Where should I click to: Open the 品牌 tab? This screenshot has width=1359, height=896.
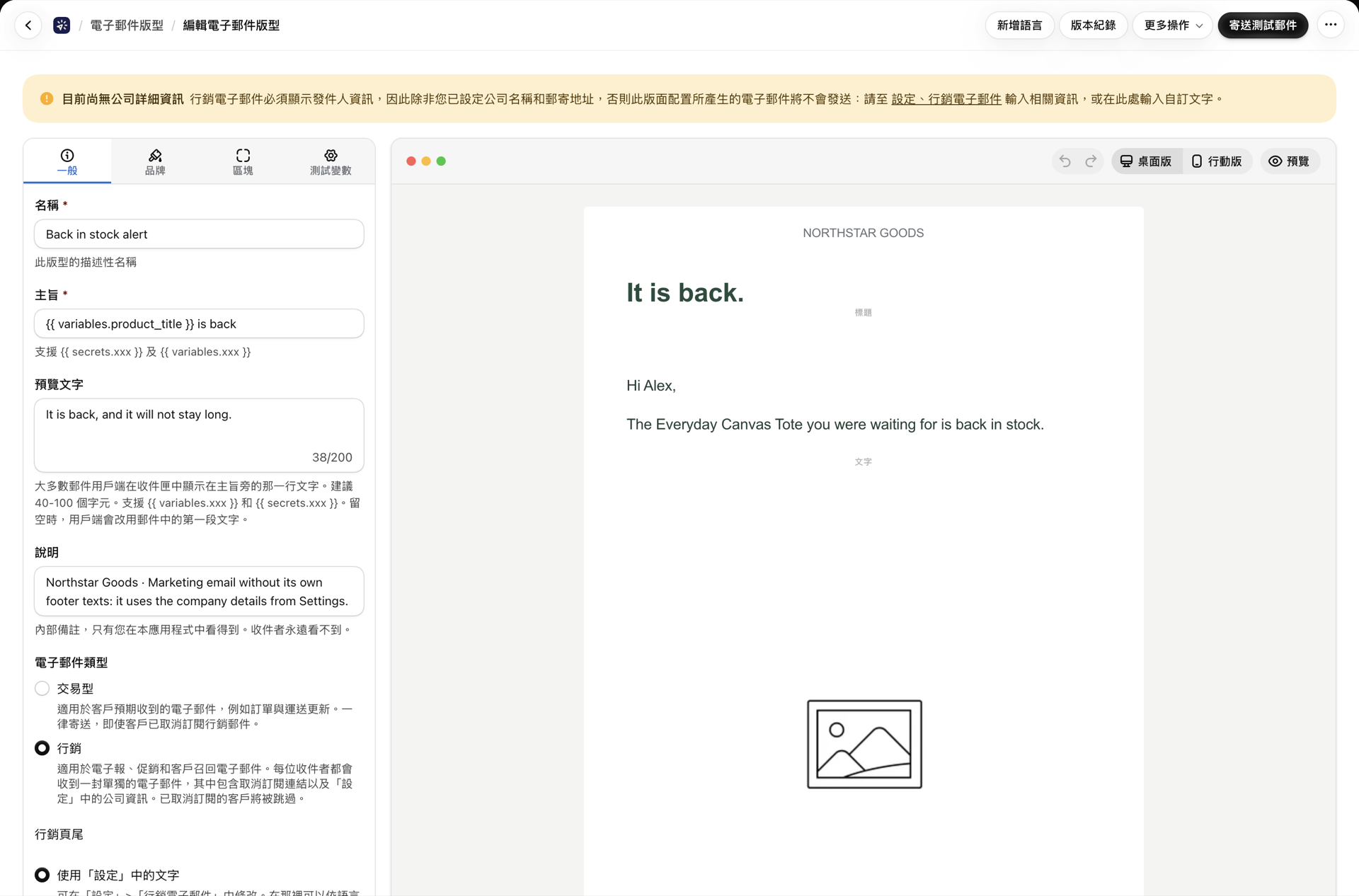[155, 162]
